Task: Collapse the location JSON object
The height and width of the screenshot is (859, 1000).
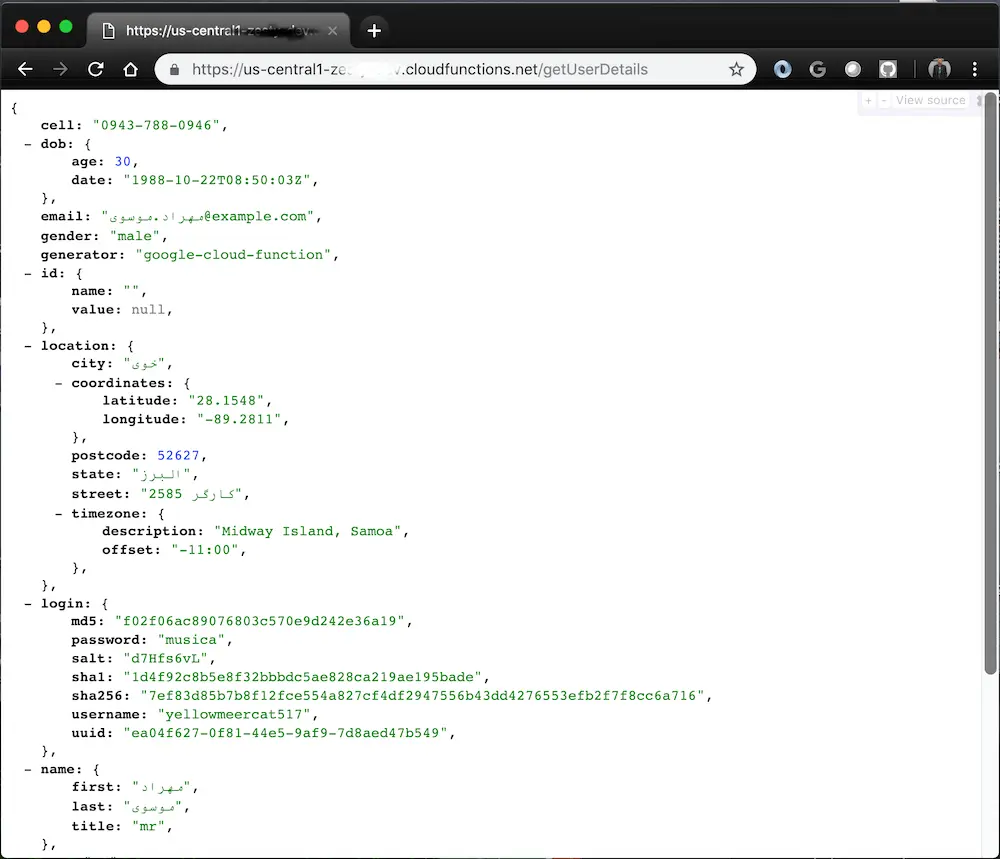Action: [x=28, y=345]
